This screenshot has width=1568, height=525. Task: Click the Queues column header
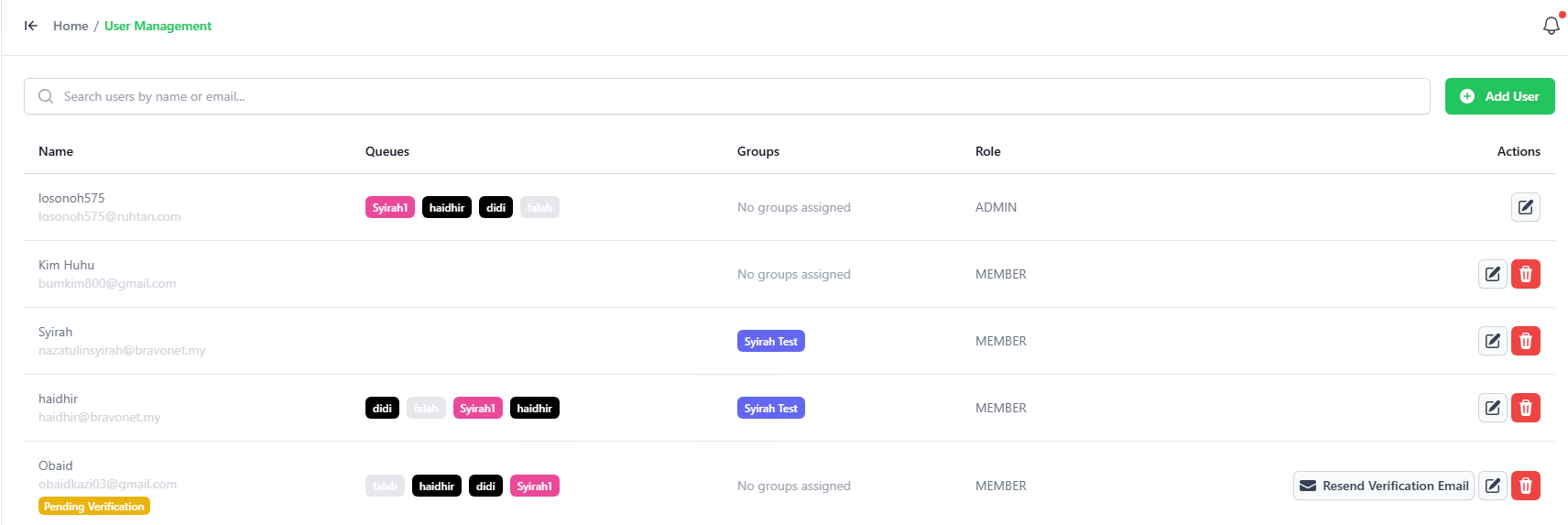tap(387, 151)
